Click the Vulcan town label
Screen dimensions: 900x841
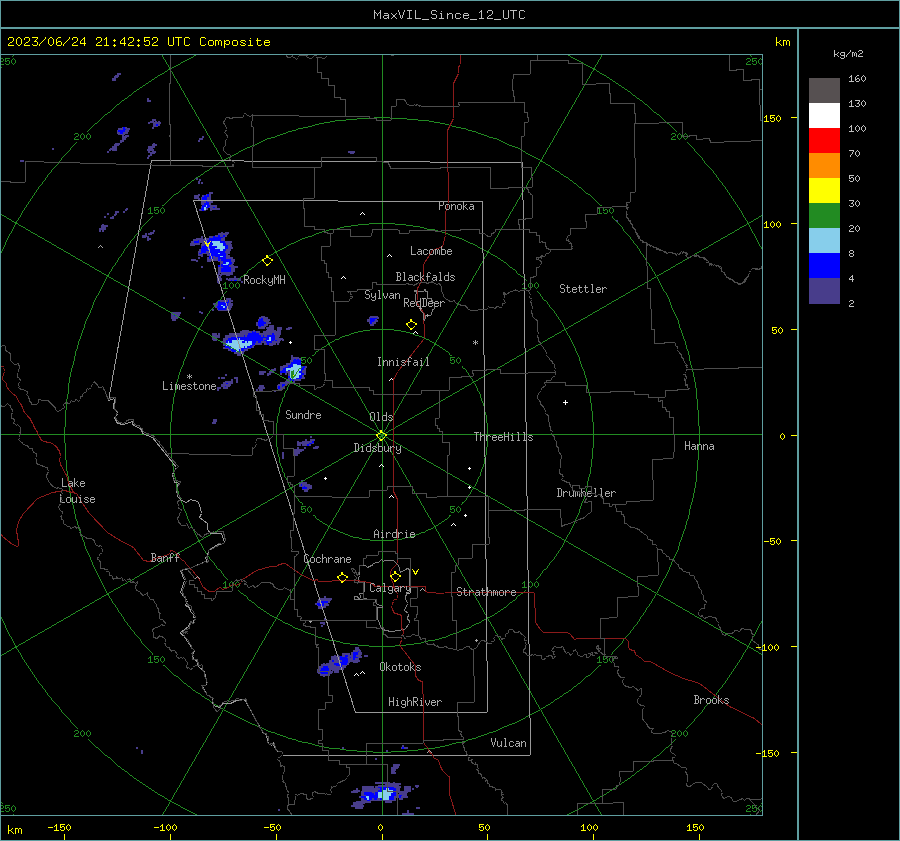coord(508,743)
